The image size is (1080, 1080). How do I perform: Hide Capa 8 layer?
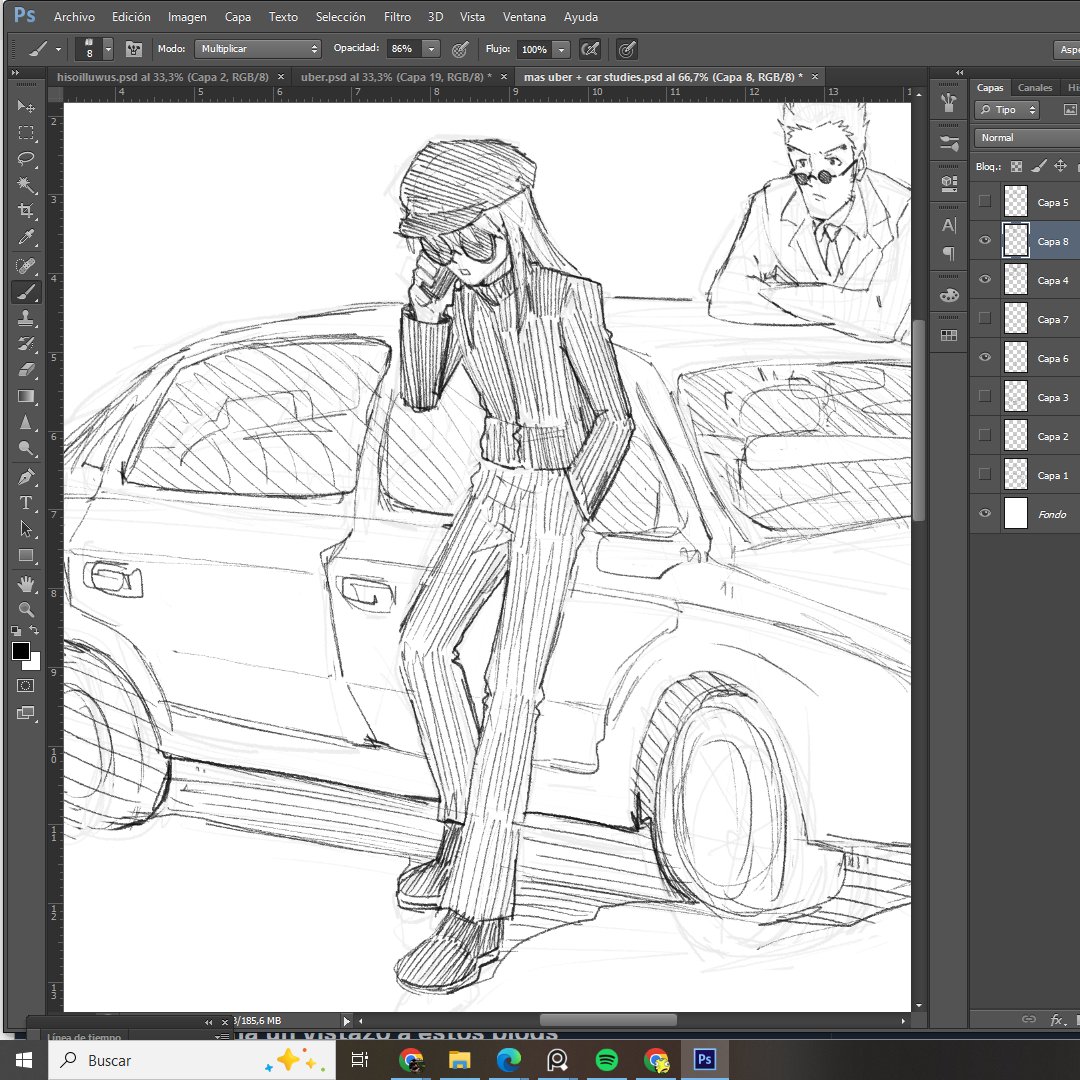(985, 240)
